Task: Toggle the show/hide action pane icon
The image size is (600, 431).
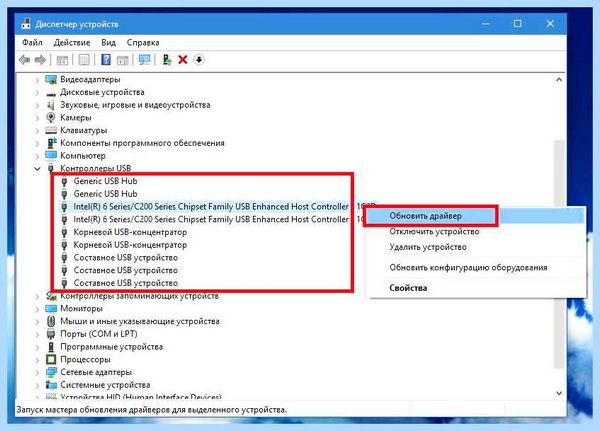Action: (122, 60)
